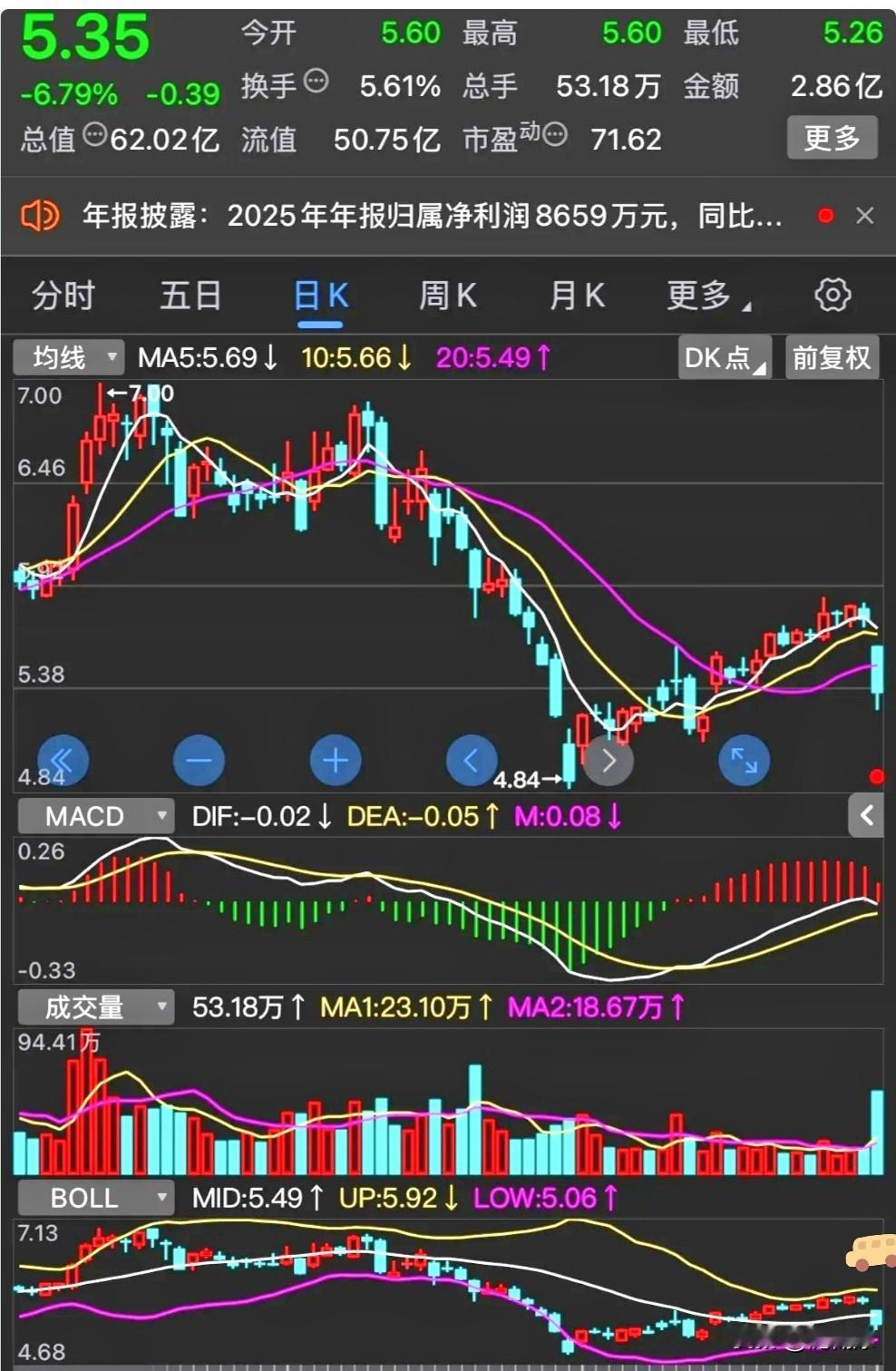Viewport: 896px width, 1371px height.
Task: Switch to 五日 tab
Action: (190, 296)
